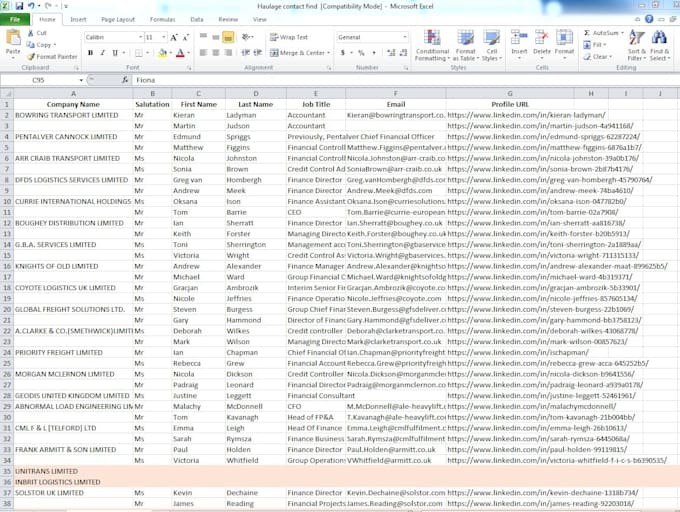680x512 pixels.
Task: Apply Percent Style
Action: (x=361, y=53)
